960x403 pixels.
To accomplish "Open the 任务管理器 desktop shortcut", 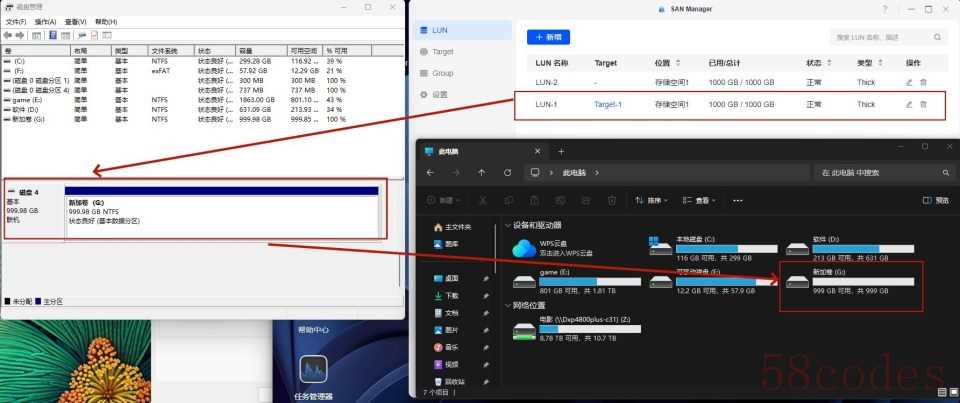I will tap(313, 377).
